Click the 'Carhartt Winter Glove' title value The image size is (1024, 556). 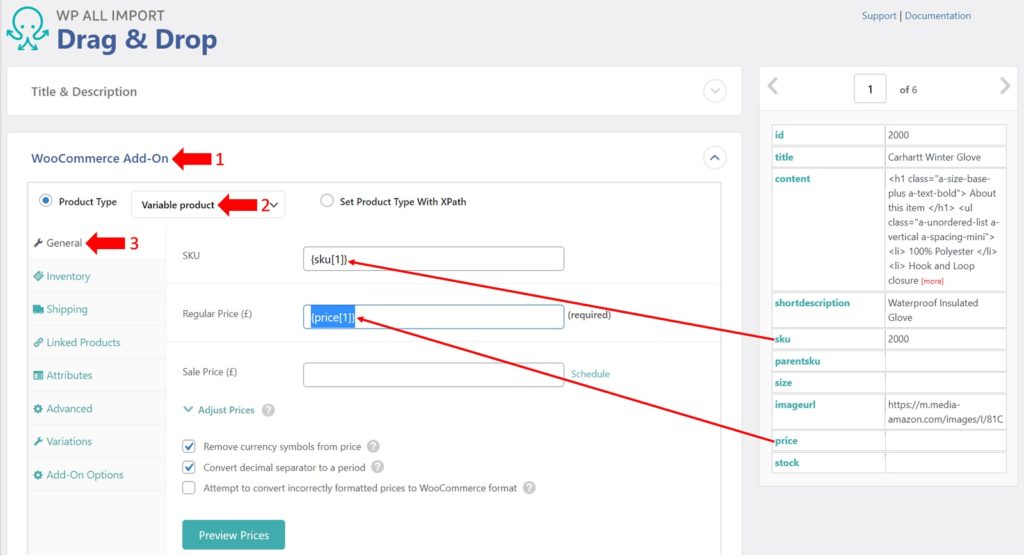click(x=934, y=157)
